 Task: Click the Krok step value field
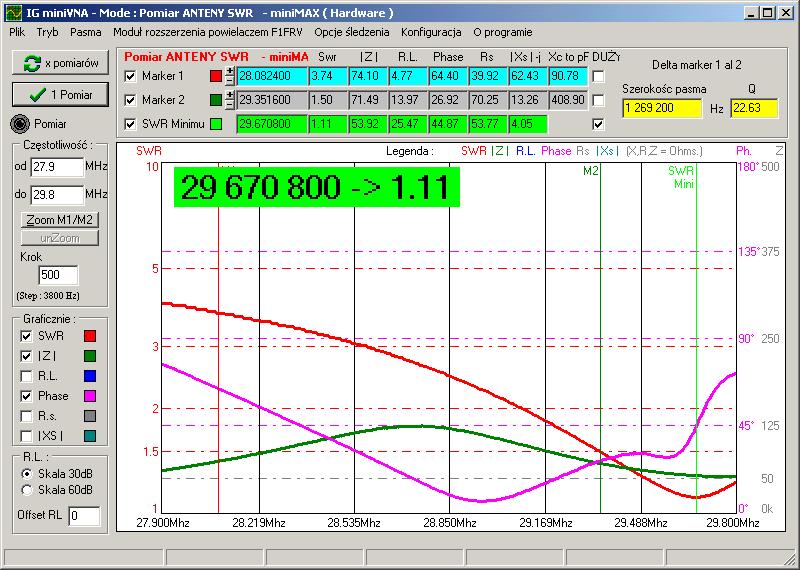point(56,275)
